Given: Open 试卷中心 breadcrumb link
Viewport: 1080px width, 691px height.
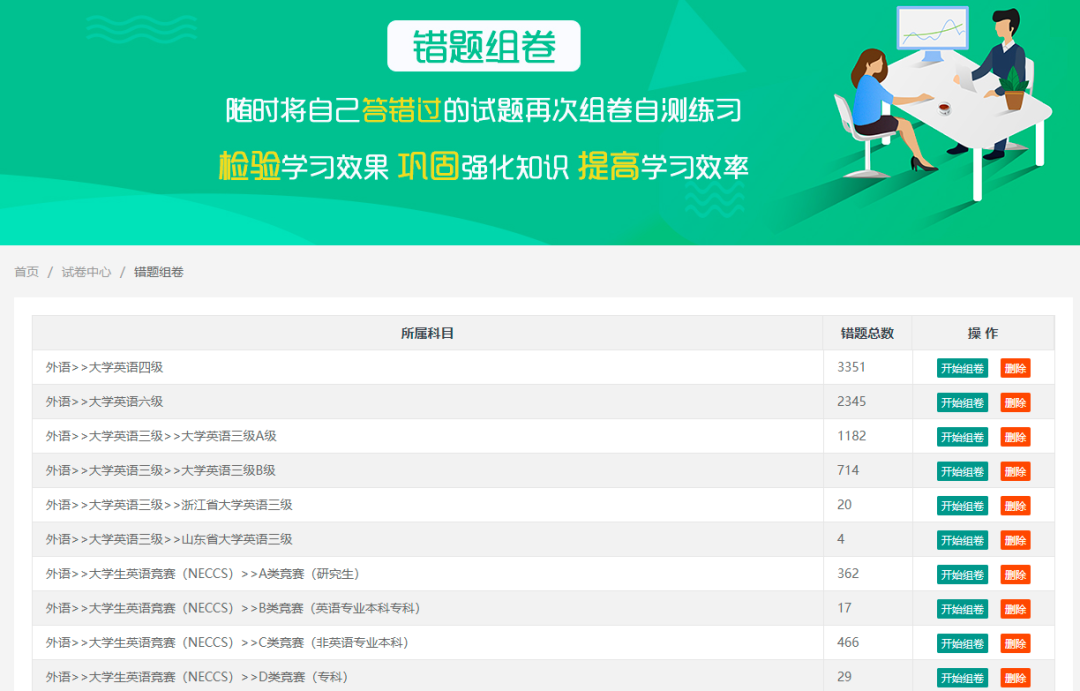Looking at the screenshot, I should coord(86,272).
